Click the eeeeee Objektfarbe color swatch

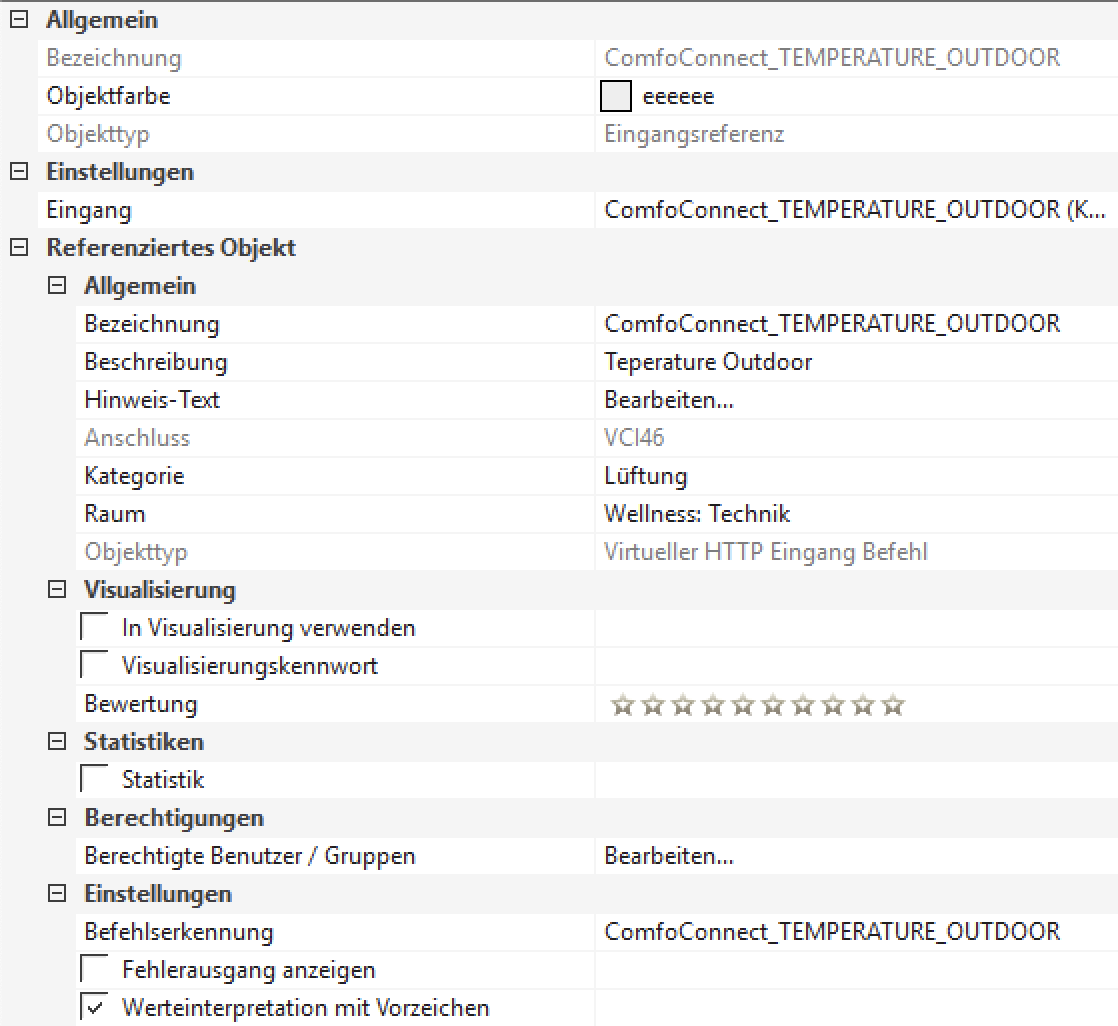[616, 96]
